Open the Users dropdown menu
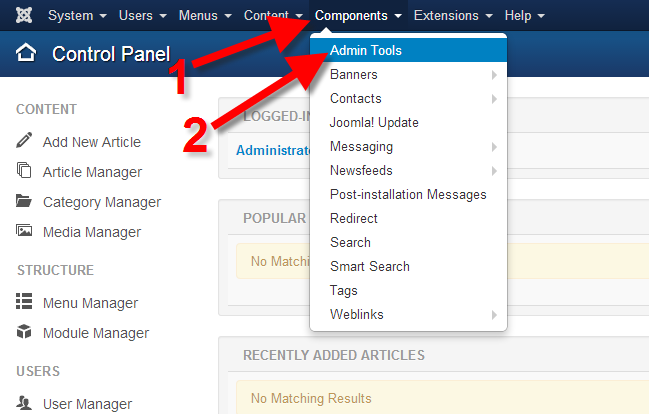Image resolution: width=649 pixels, height=414 pixels. coord(141,16)
